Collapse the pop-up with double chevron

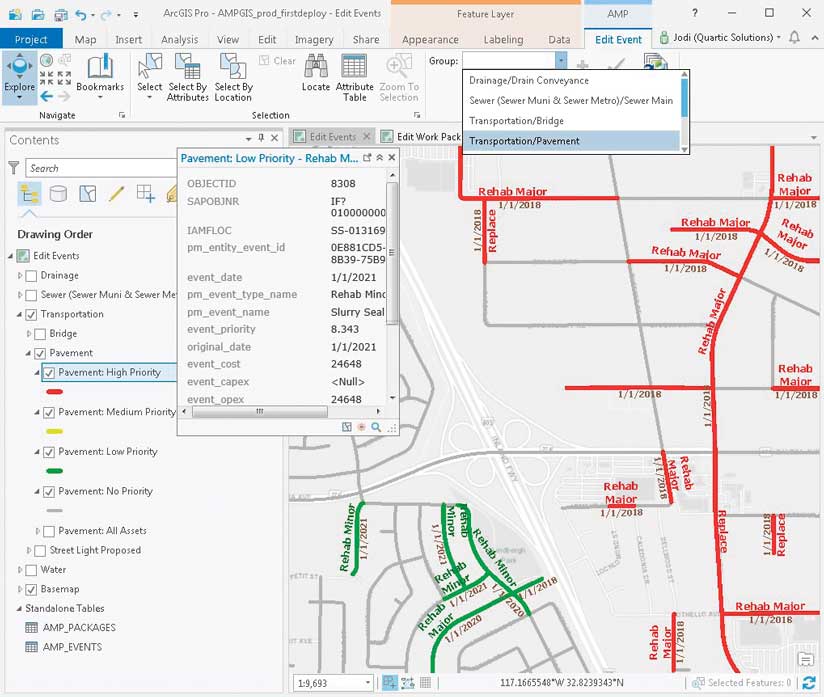[379, 157]
